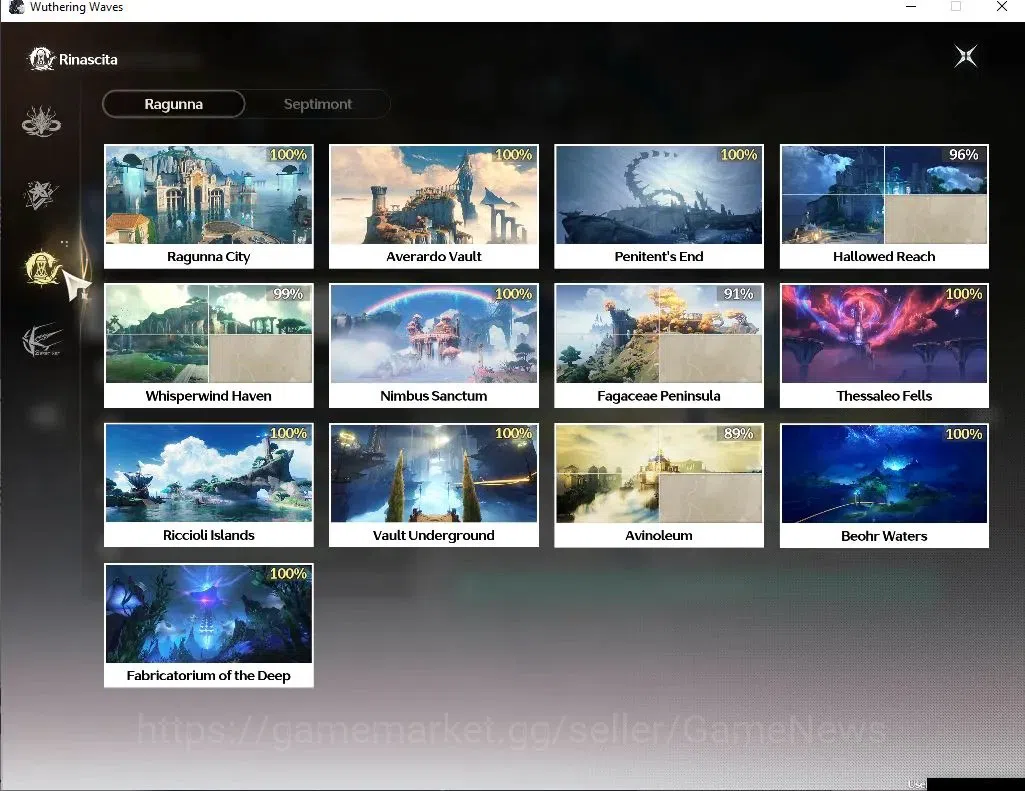Switch to the Septimont tab

(x=318, y=104)
